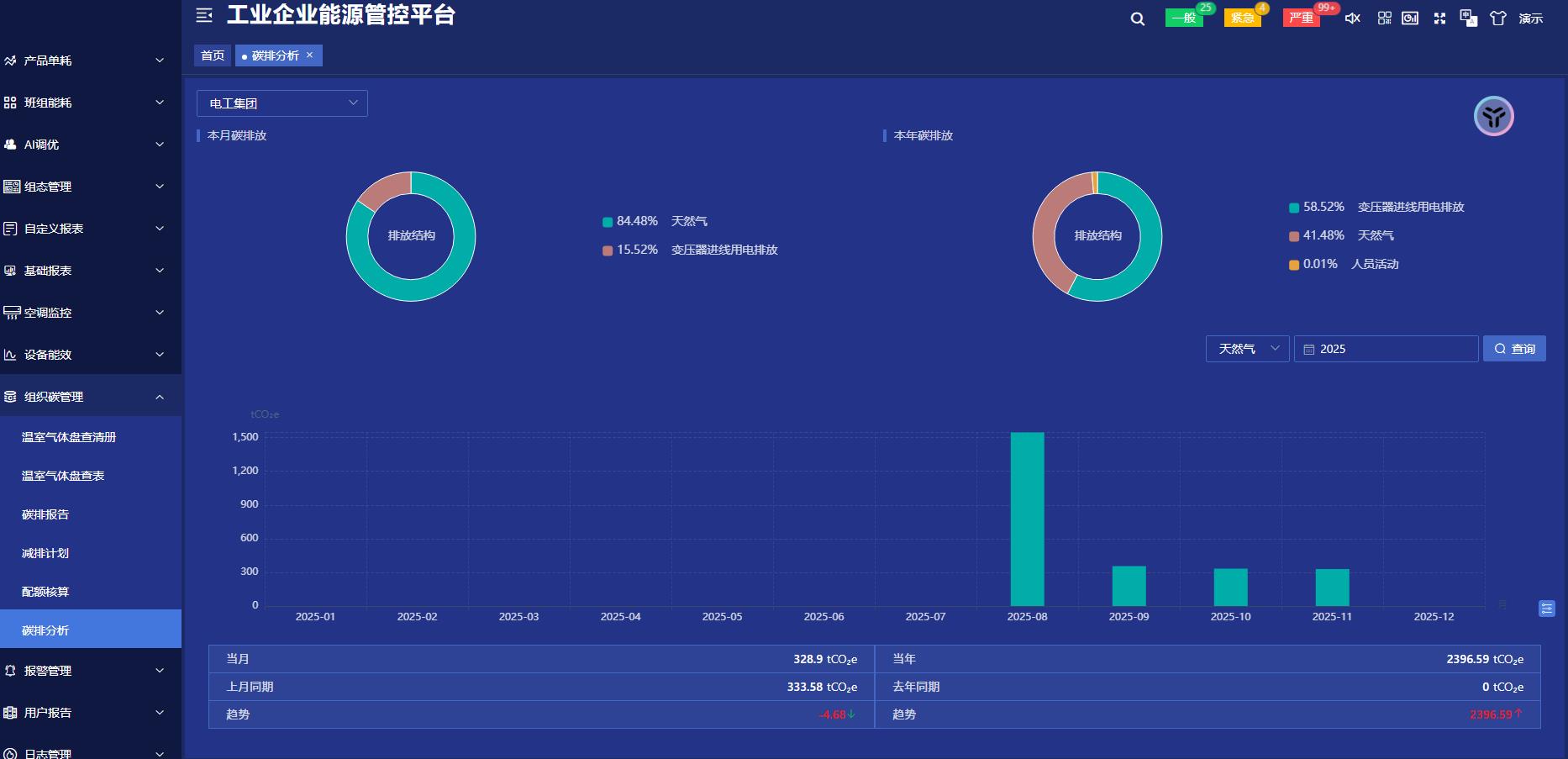Screen dimensions: 1568x759
Task: Open 碳排报告 in the sidebar
Action: click(45, 514)
